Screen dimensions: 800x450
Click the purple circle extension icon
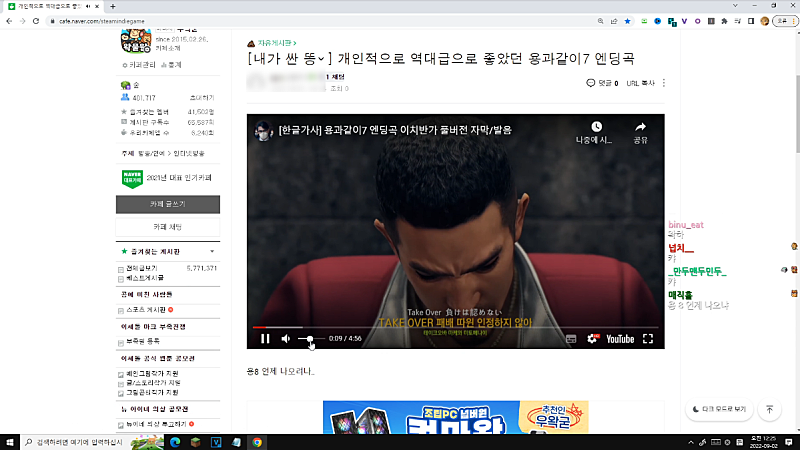tap(697, 21)
